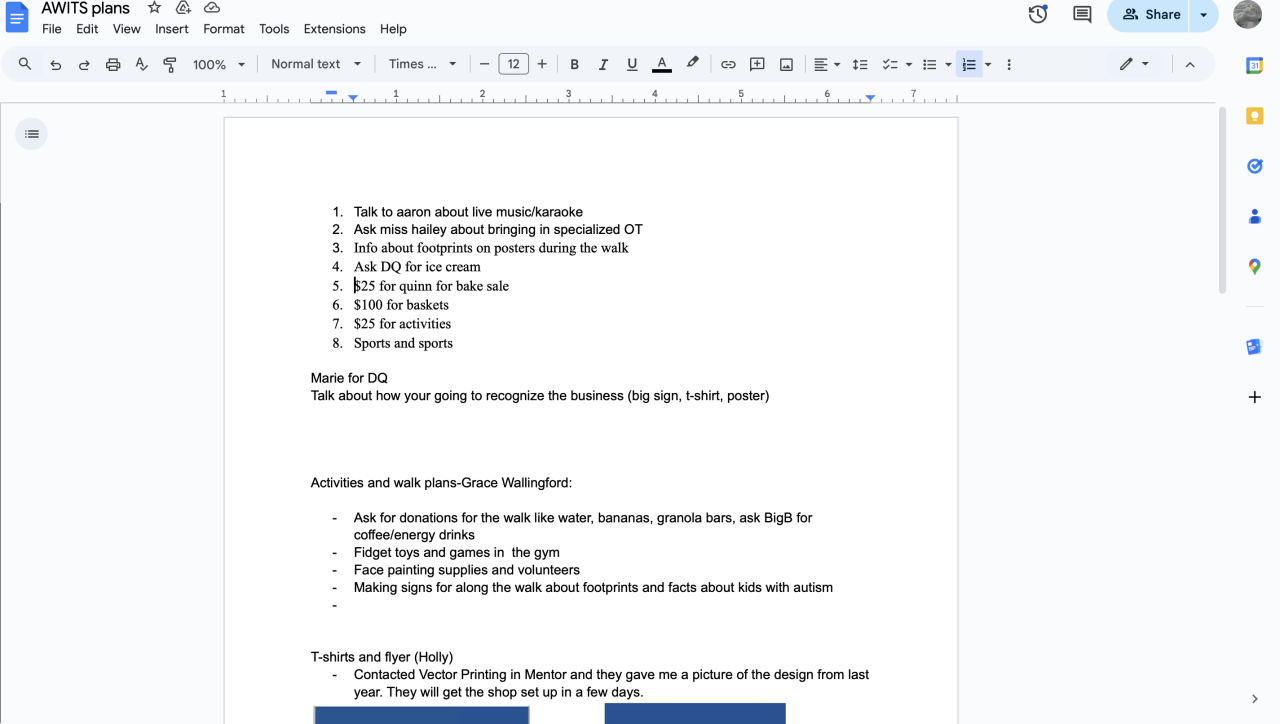Image resolution: width=1280 pixels, height=724 pixels.
Task: Print the document
Action: (113, 64)
